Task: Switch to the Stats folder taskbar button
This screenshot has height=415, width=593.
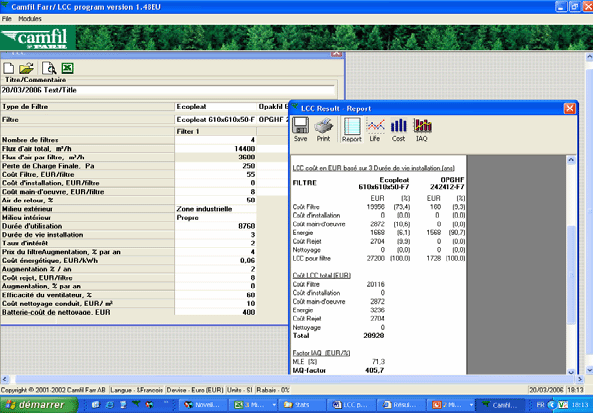Action: tap(303, 405)
